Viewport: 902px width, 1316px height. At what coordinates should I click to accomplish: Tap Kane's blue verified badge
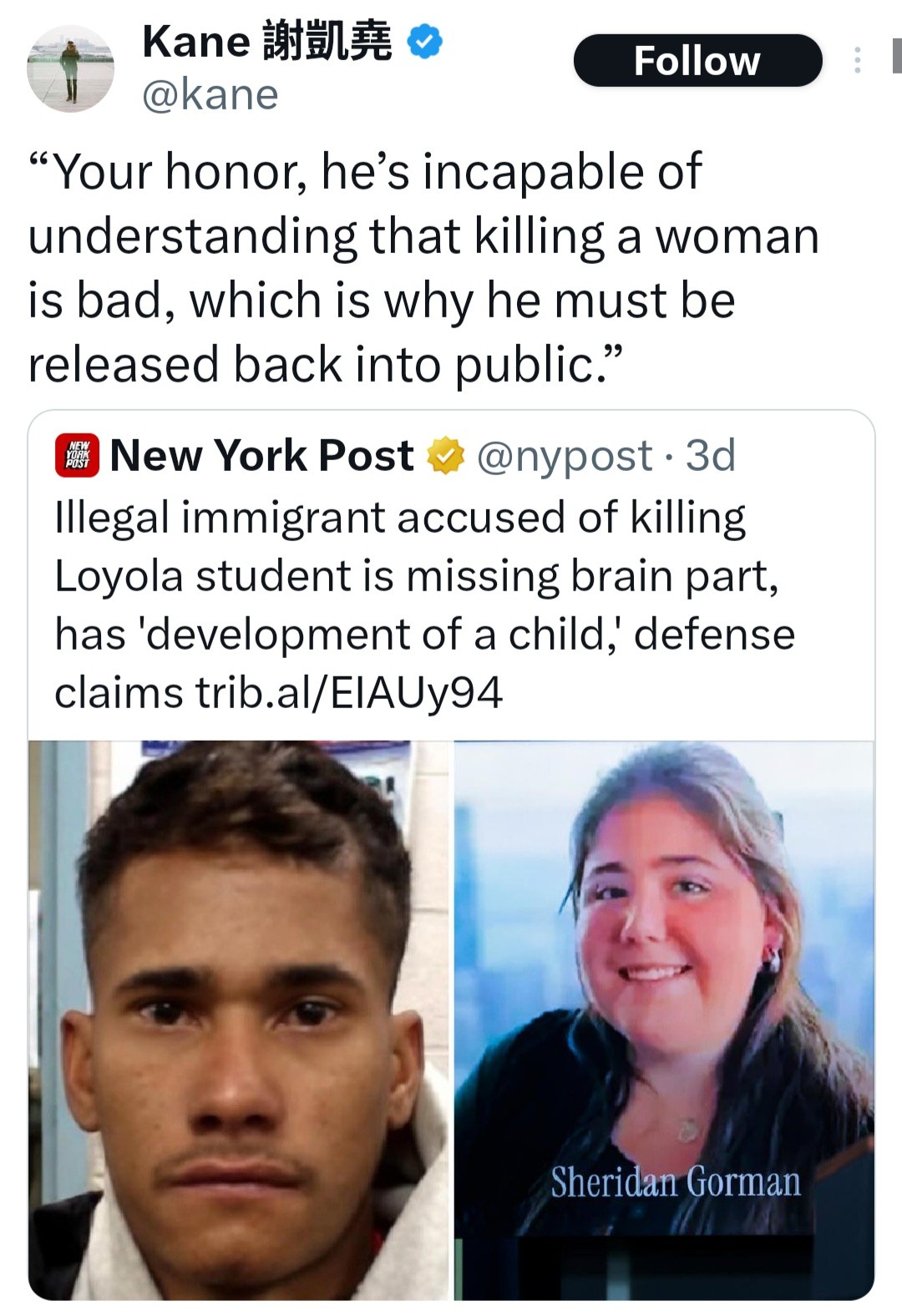pos(425,42)
